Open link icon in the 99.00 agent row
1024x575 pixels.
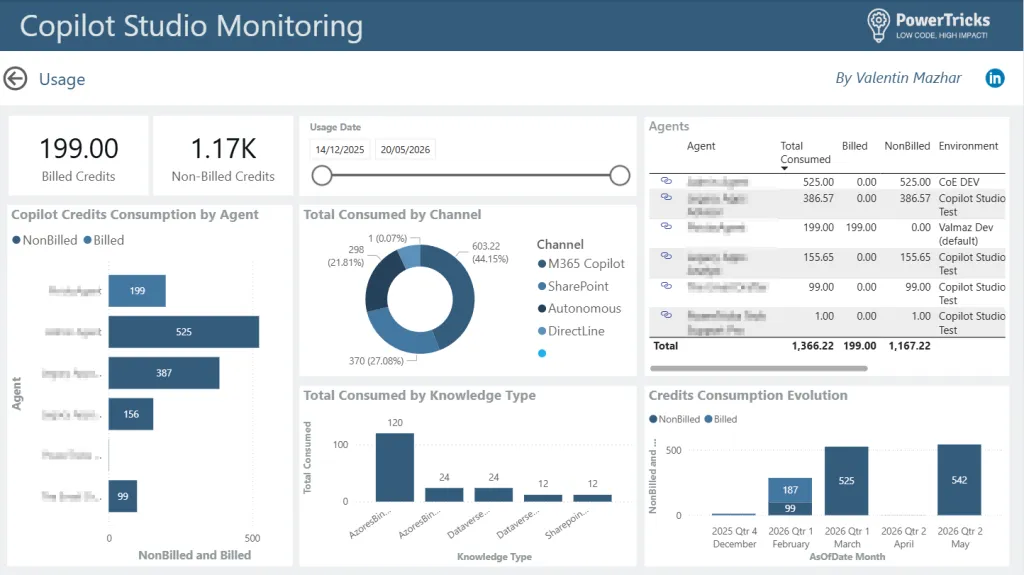pyautogui.click(x=666, y=286)
